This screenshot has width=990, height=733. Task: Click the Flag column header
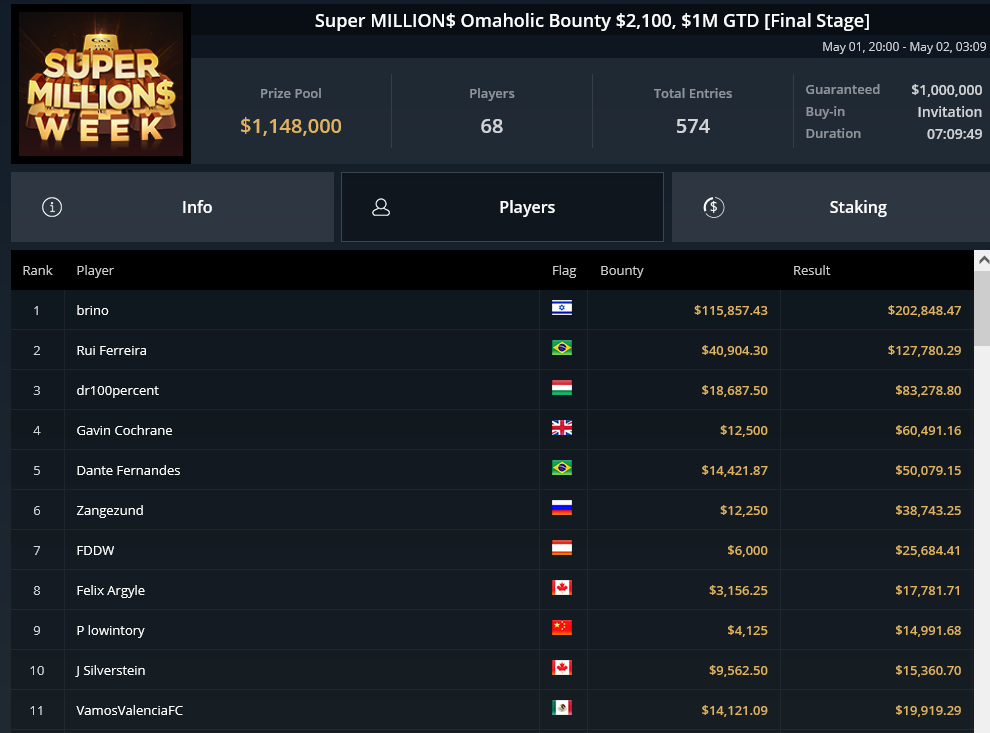coord(564,270)
